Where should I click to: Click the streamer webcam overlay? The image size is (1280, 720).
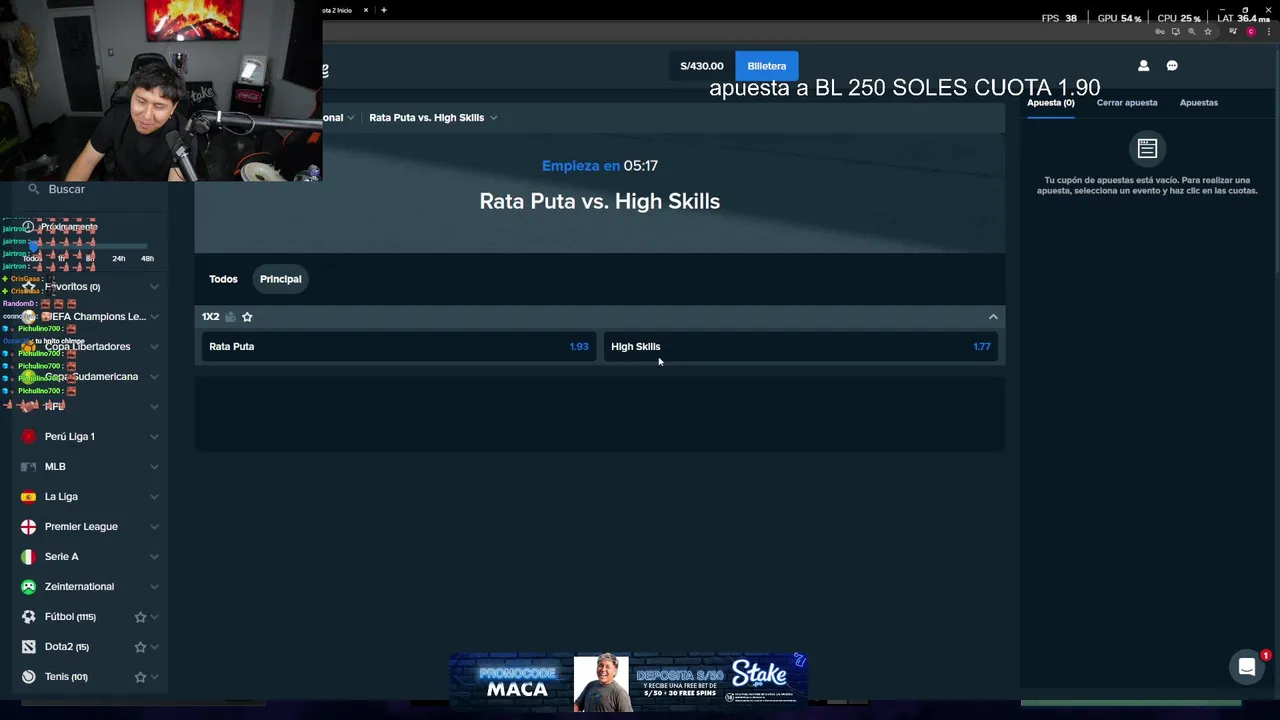coord(161,90)
